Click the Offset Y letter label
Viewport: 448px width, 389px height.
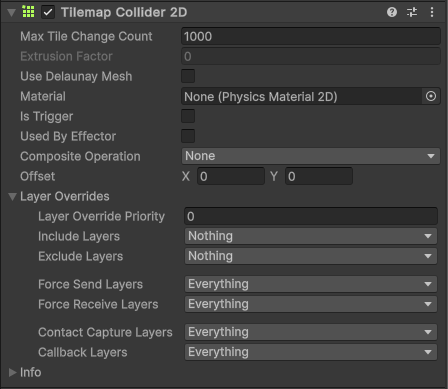(x=274, y=176)
